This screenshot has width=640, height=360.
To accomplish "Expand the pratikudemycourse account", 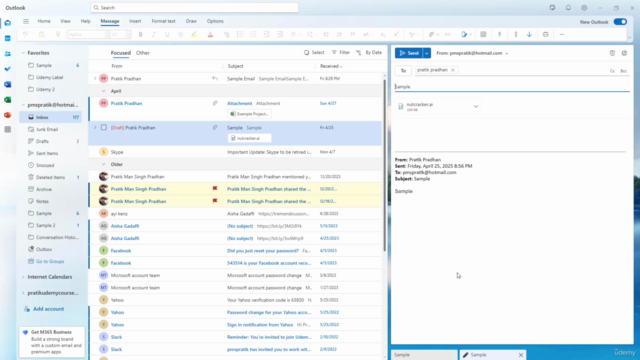I will click(23, 293).
